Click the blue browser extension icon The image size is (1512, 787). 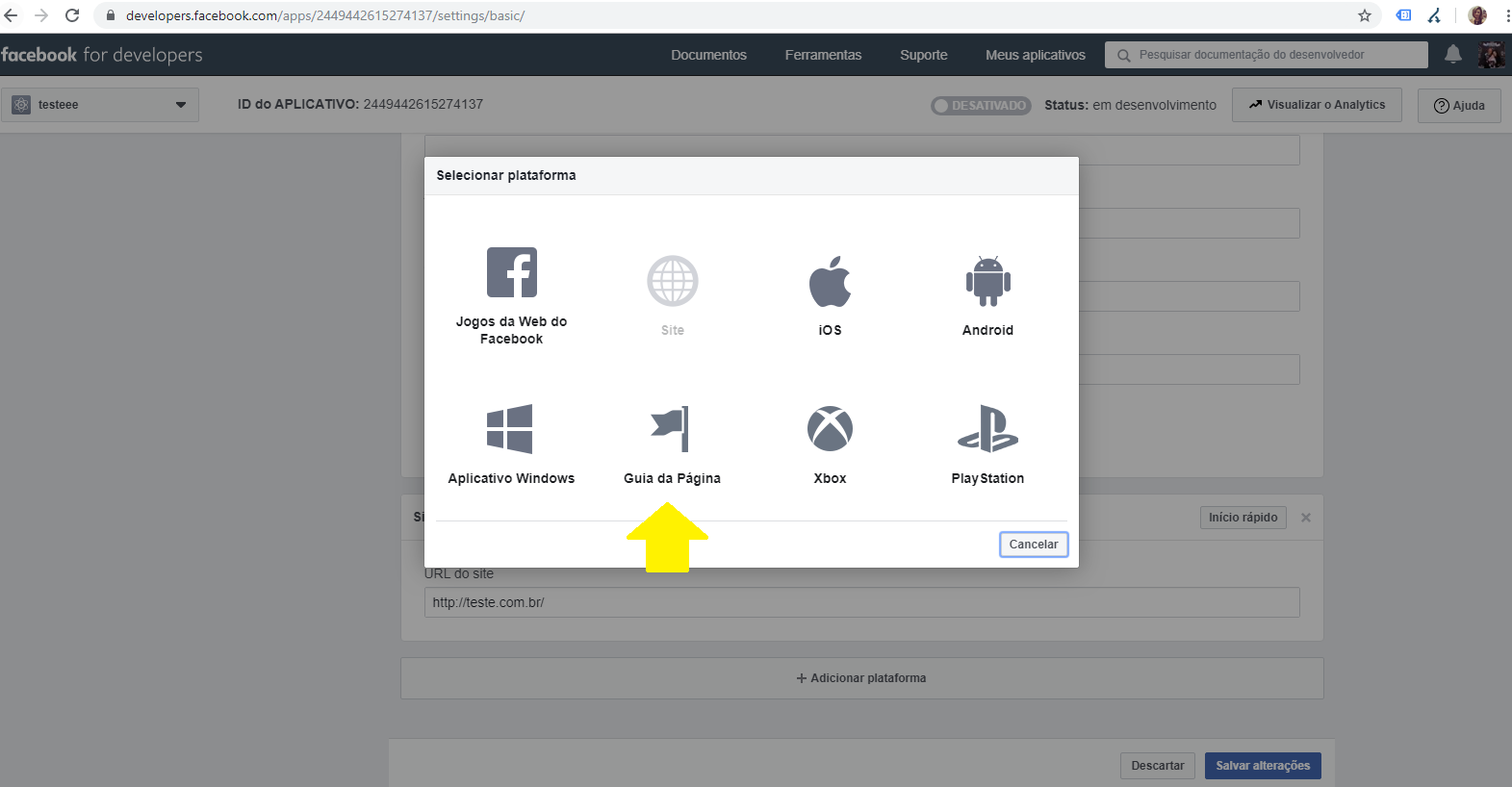coord(1404,15)
